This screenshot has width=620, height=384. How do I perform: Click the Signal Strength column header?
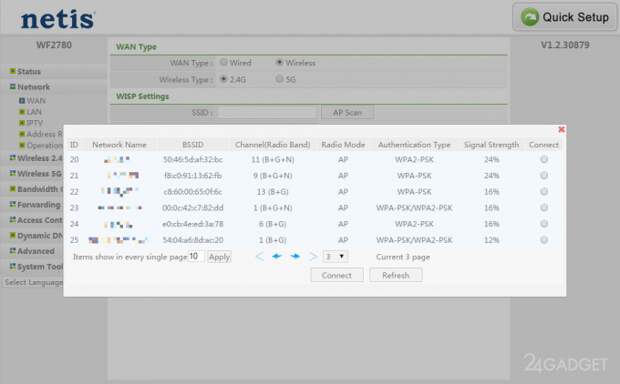(491, 145)
